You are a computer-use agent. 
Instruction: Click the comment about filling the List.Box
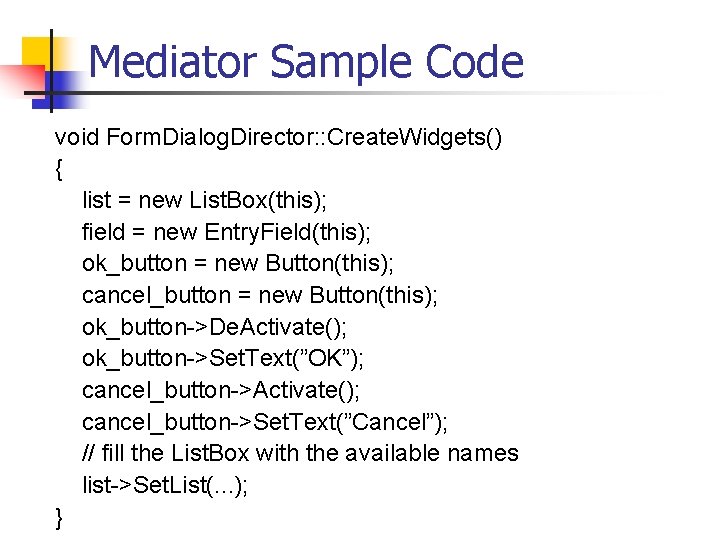[x=300, y=453]
